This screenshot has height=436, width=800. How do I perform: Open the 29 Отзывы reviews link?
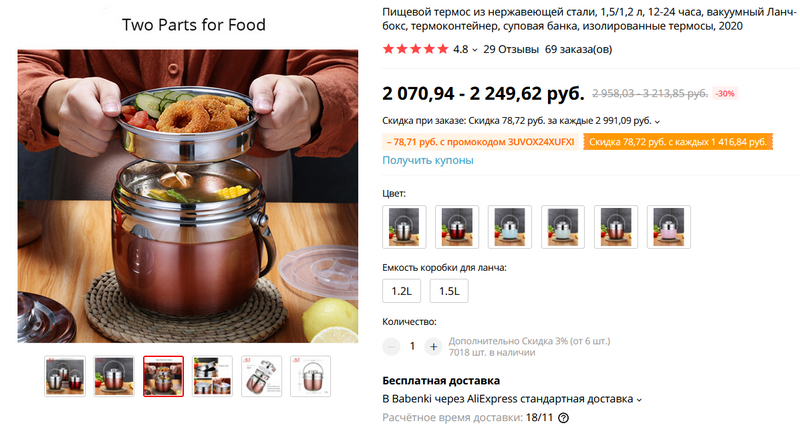[x=509, y=48]
